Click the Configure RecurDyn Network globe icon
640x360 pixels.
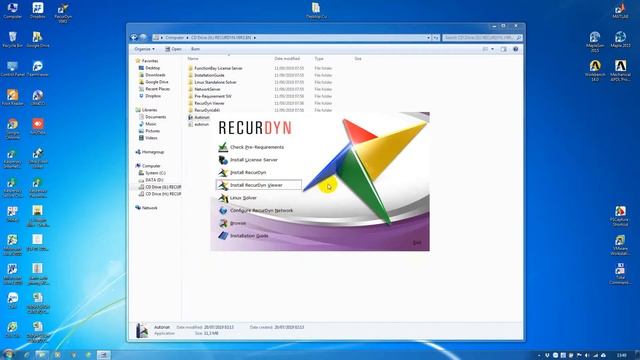(223, 210)
